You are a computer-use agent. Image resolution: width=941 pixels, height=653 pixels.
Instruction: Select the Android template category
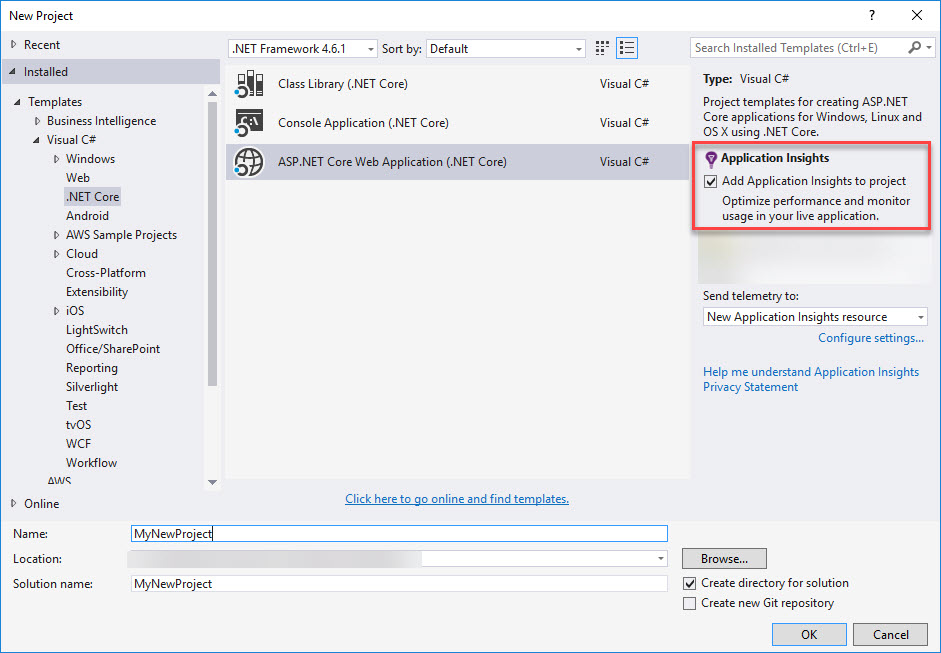tap(88, 216)
